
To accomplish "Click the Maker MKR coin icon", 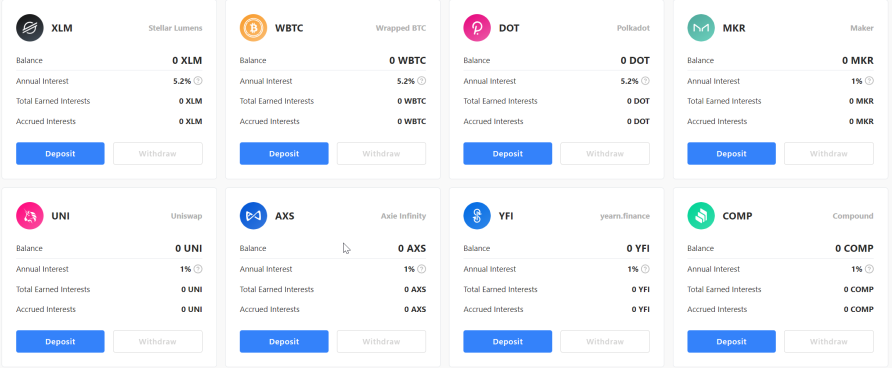I will (701, 28).
